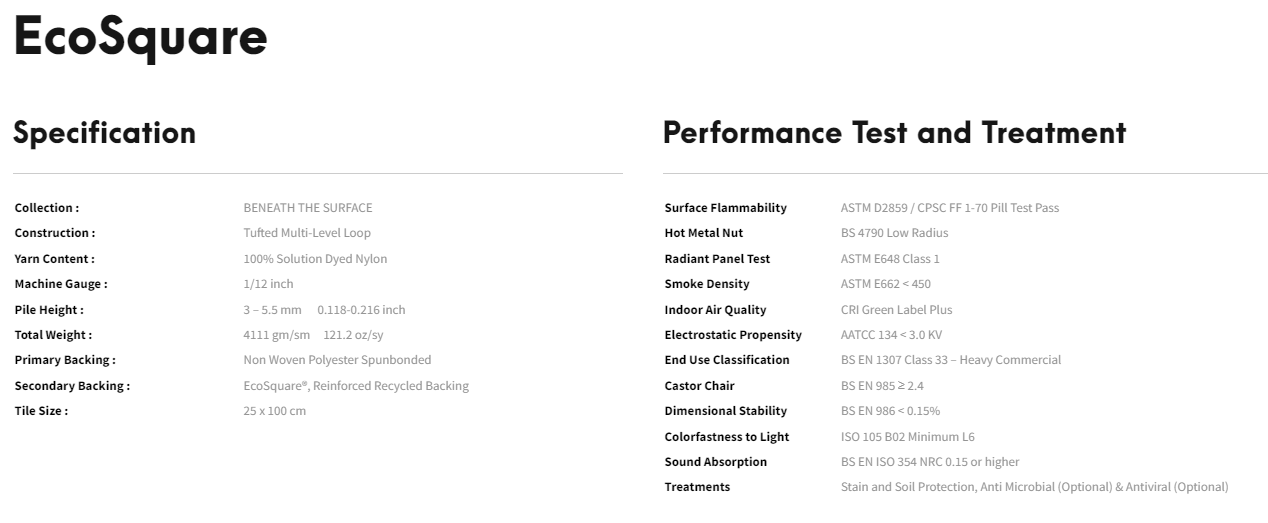1268x523 pixels.
Task: Click the tile size 25 x 100 cm
Action: [x=275, y=411]
